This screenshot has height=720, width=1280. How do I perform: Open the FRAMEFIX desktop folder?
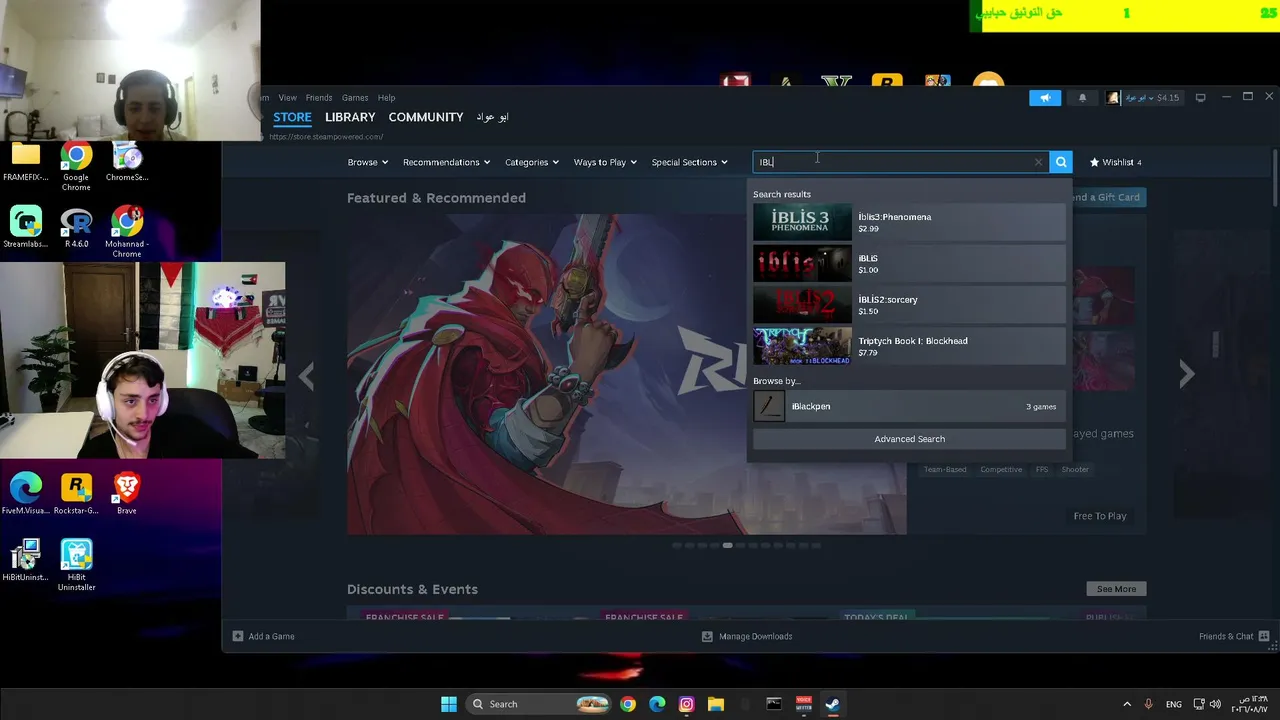(x=26, y=162)
